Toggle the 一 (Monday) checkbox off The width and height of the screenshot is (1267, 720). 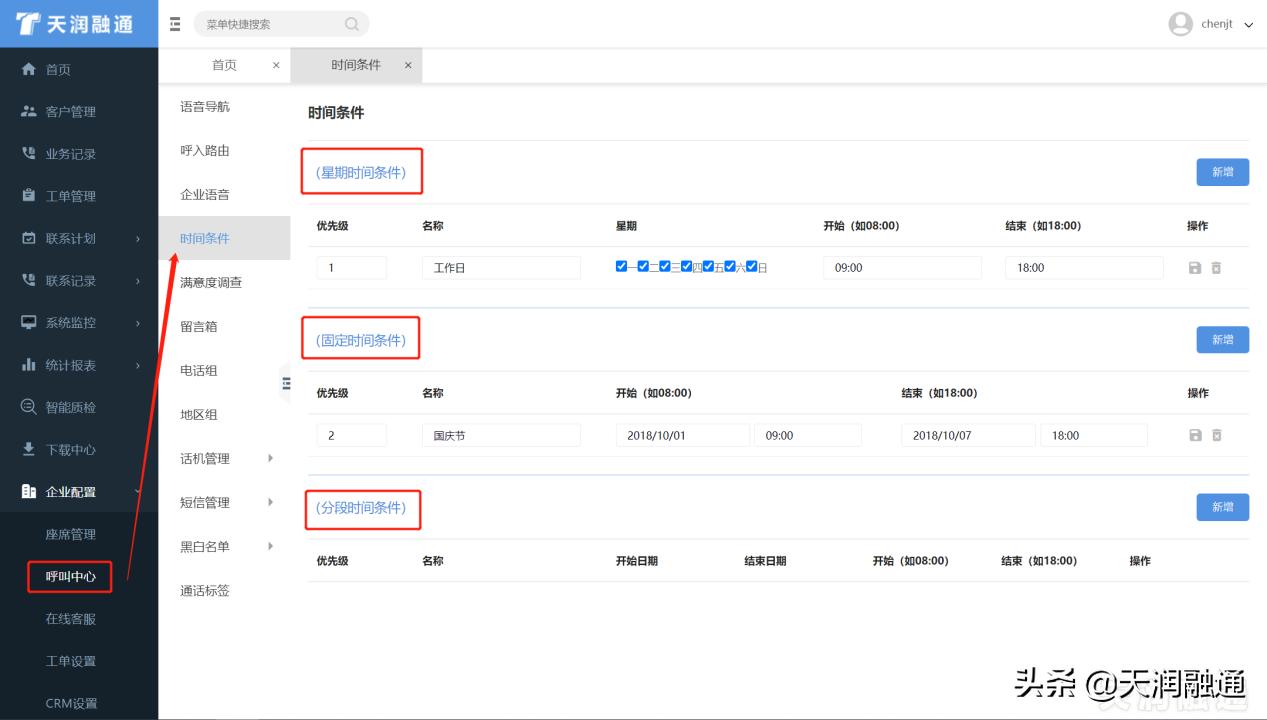pyautogui.click(x=621, y=266)
